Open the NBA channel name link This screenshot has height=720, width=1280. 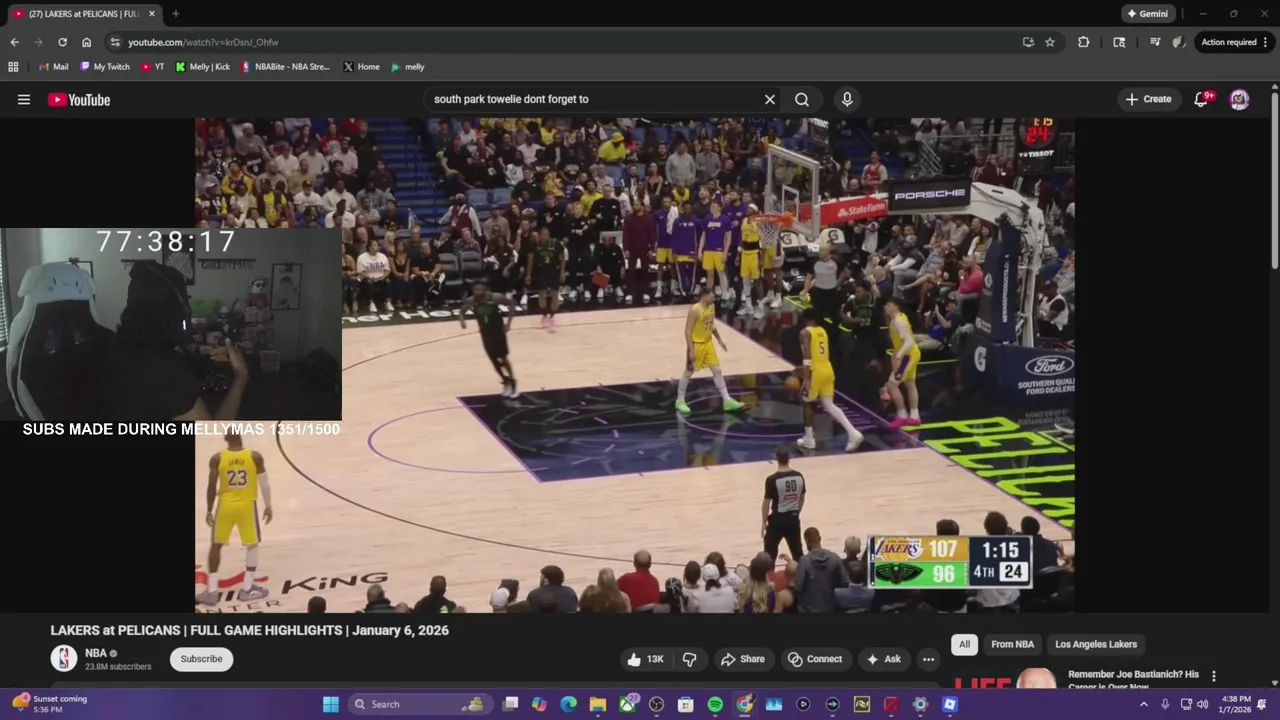(96, 653)
